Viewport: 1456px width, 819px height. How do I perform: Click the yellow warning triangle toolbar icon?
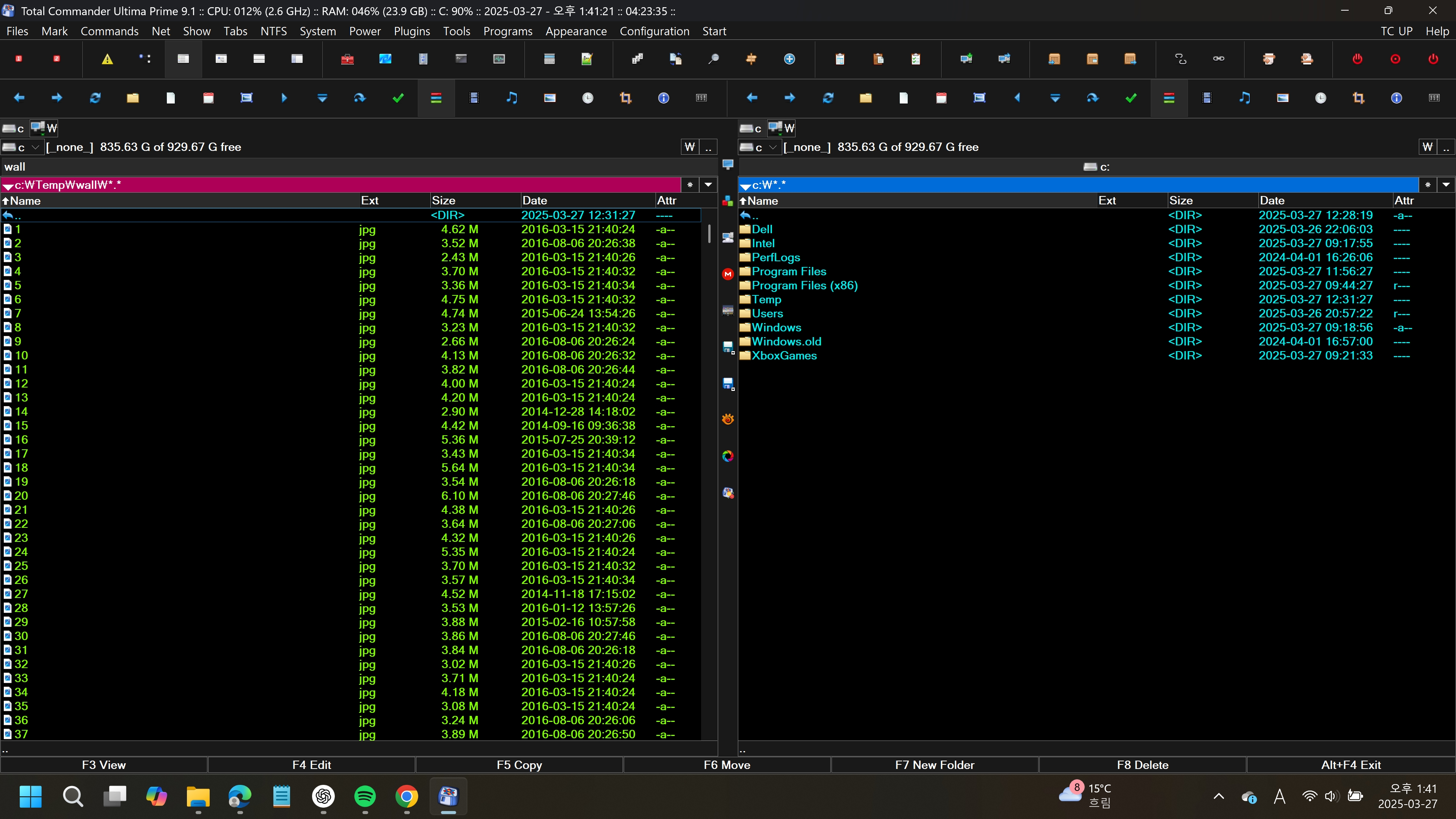(x=107, y=59)
